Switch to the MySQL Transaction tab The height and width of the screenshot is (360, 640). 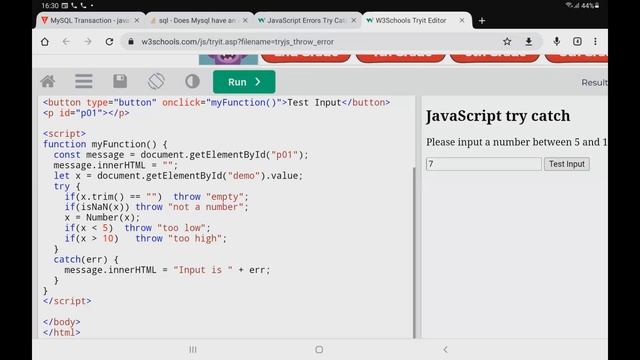pyautogui.click(x=90, y=20)
